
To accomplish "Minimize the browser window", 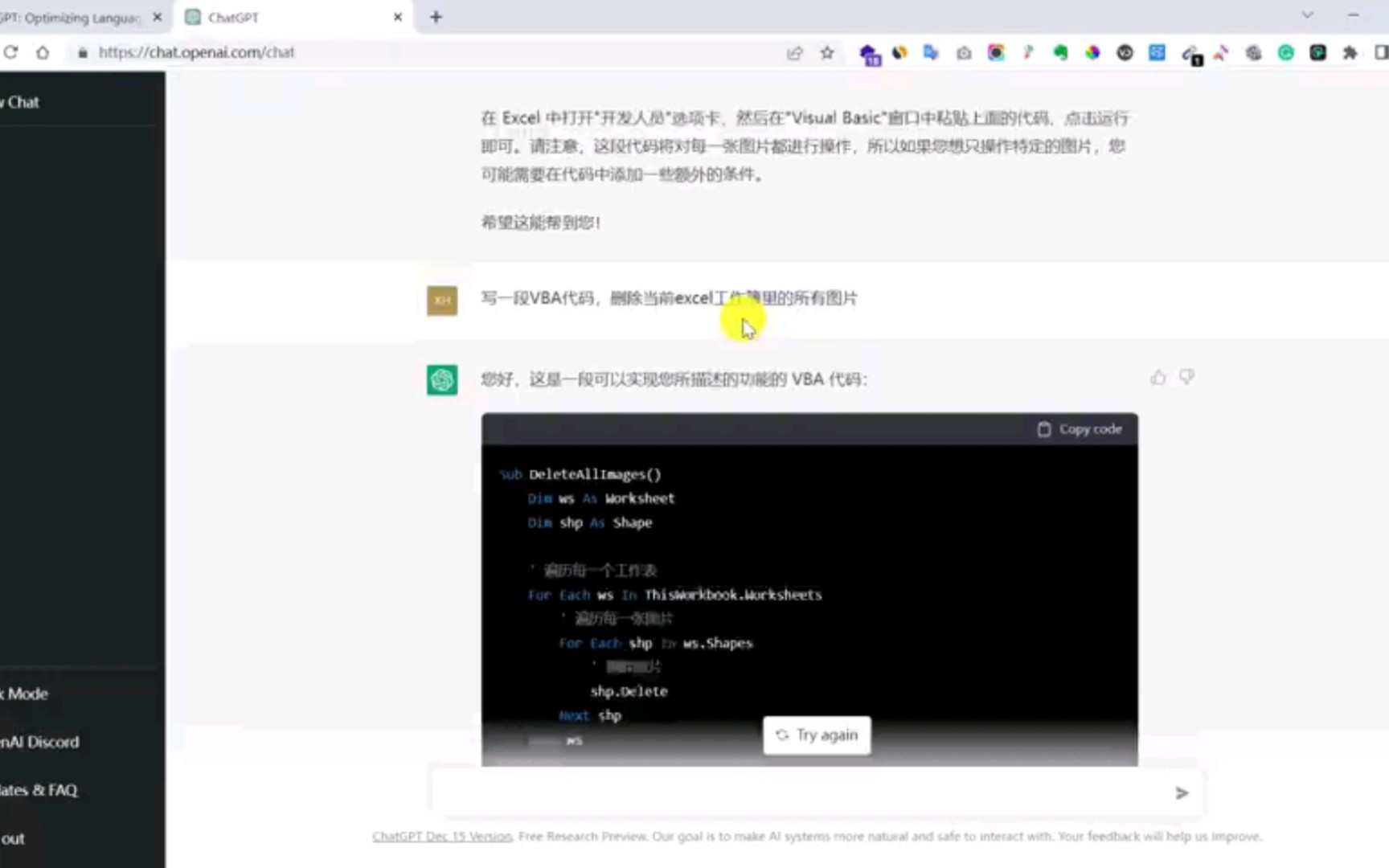I will pos(1354,15).
